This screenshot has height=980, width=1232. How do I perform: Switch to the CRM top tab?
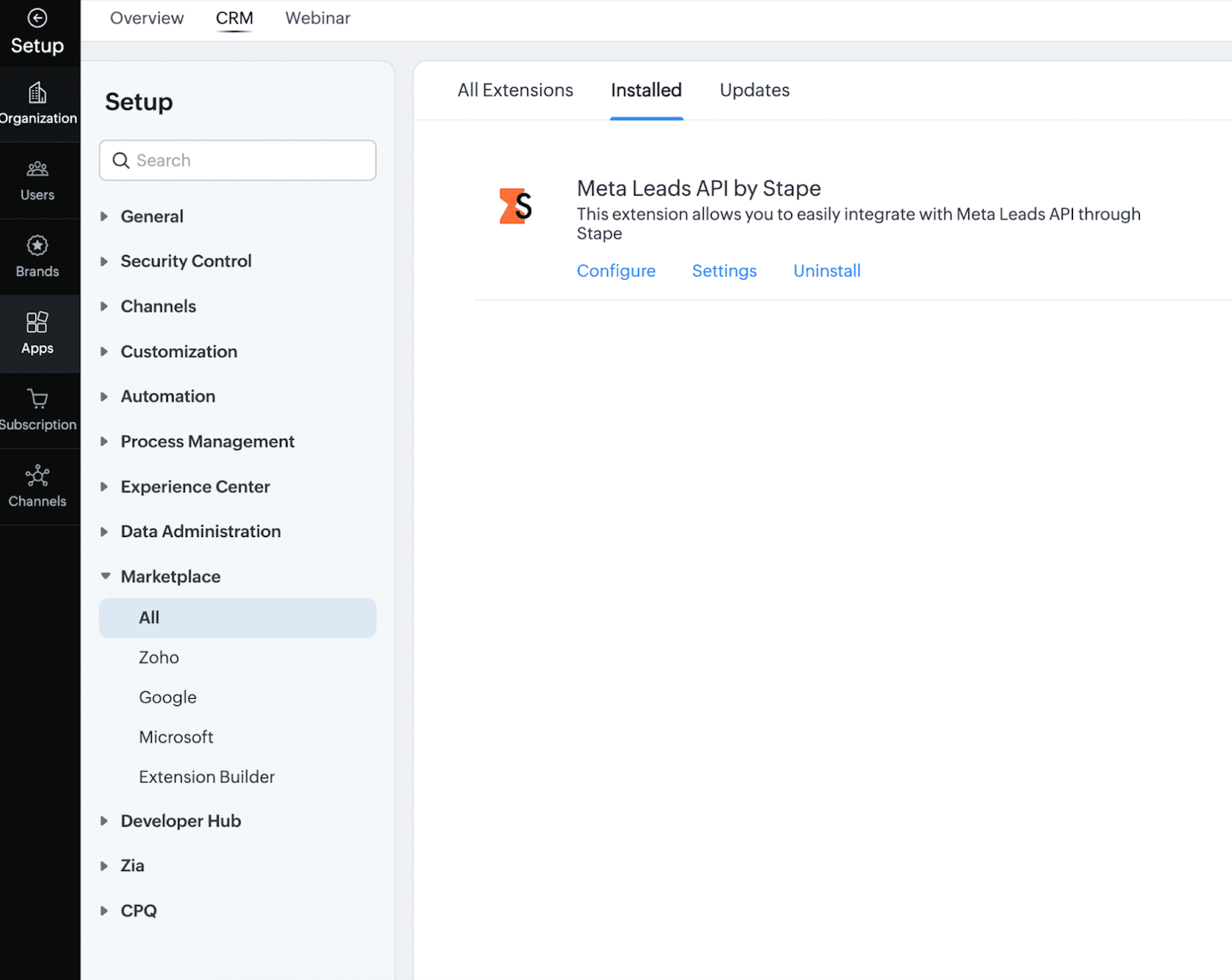point(234,18)
